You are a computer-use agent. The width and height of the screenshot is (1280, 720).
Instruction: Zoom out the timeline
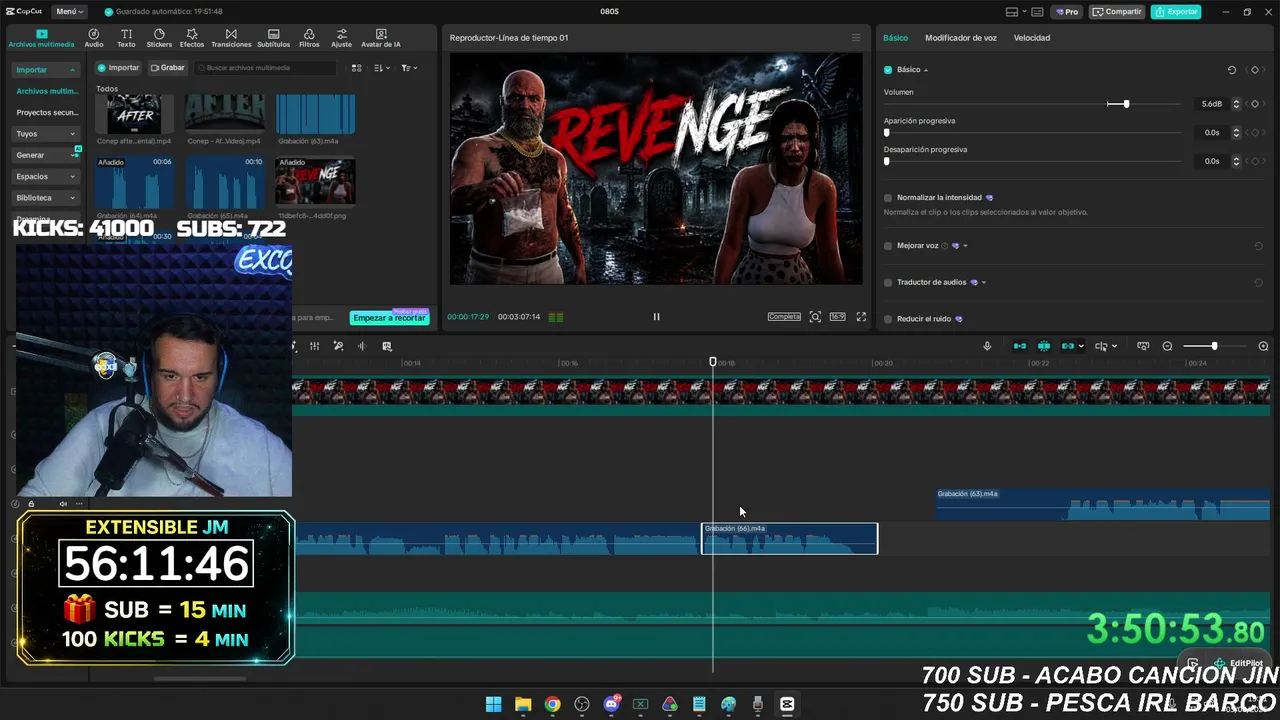(1167, 346)
